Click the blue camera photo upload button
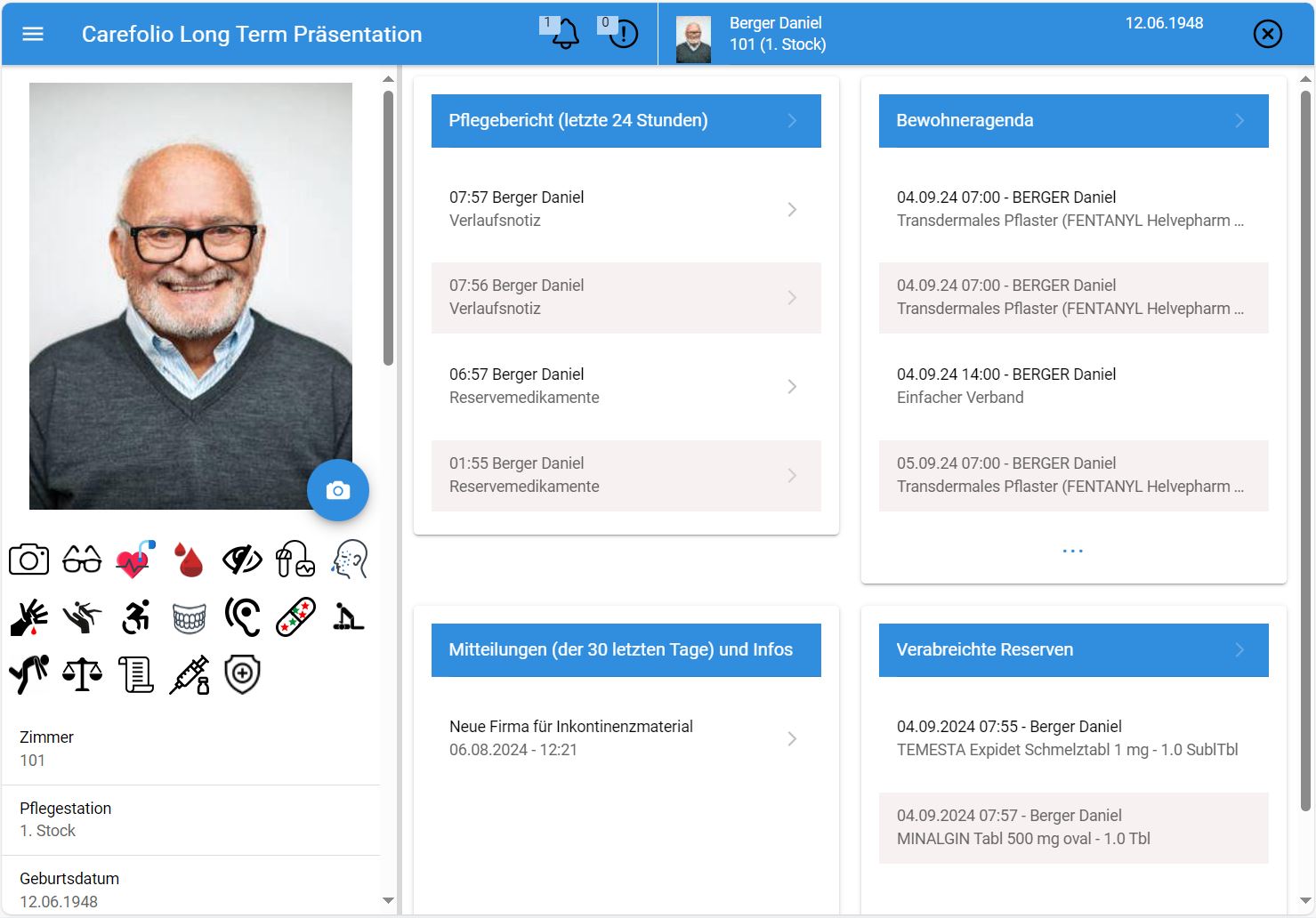The width and height of the screenshot is (1316, 918). coord(338,490)
